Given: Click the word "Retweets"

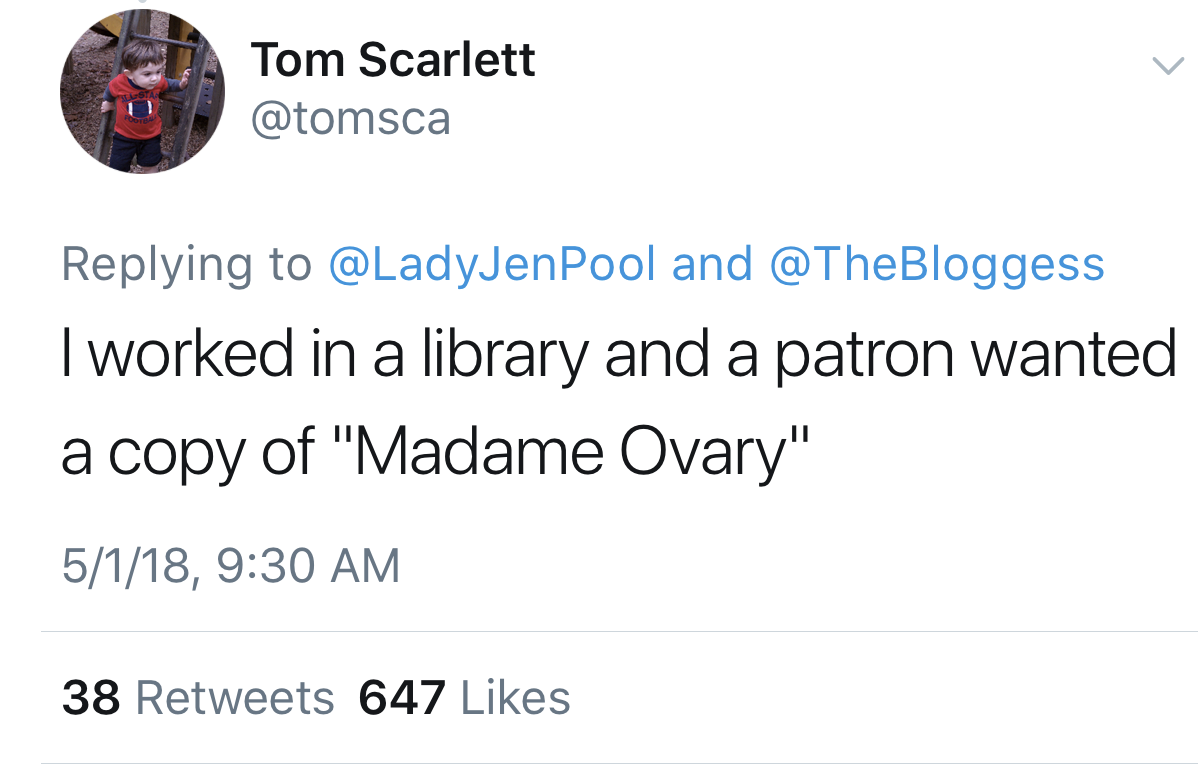Looking at the screenshot, I should 235,697.
